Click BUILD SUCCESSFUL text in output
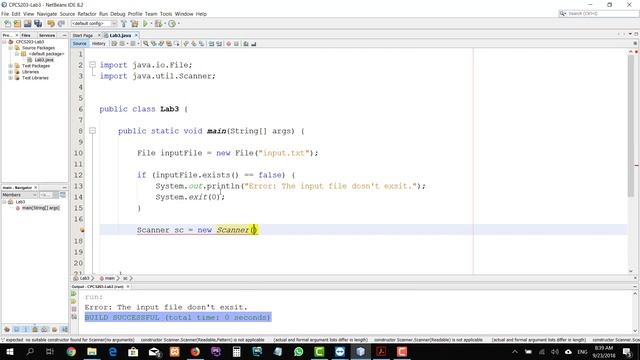 pos(122,317)
